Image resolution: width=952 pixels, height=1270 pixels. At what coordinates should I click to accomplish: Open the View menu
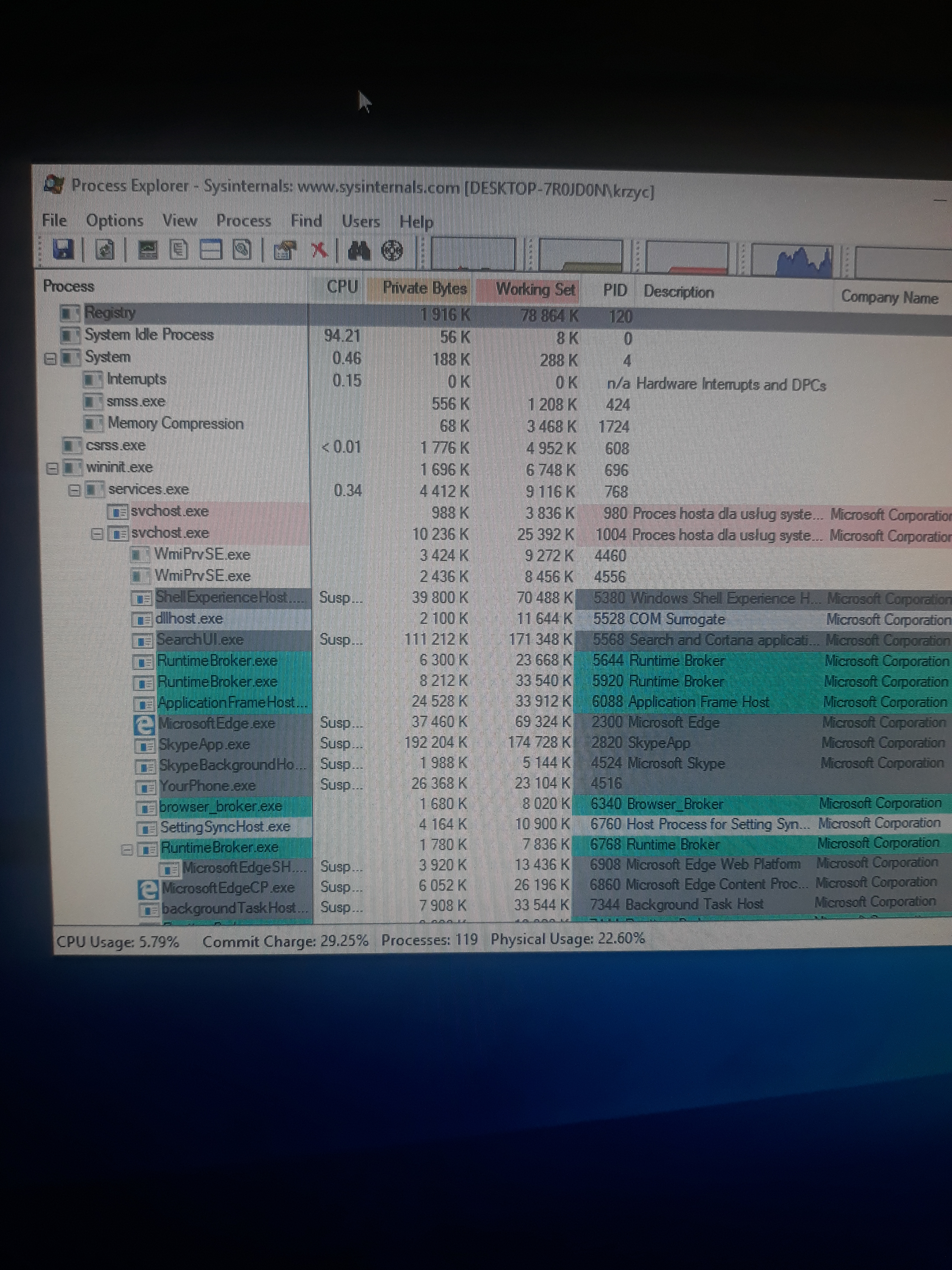click(x=180, y=221)
